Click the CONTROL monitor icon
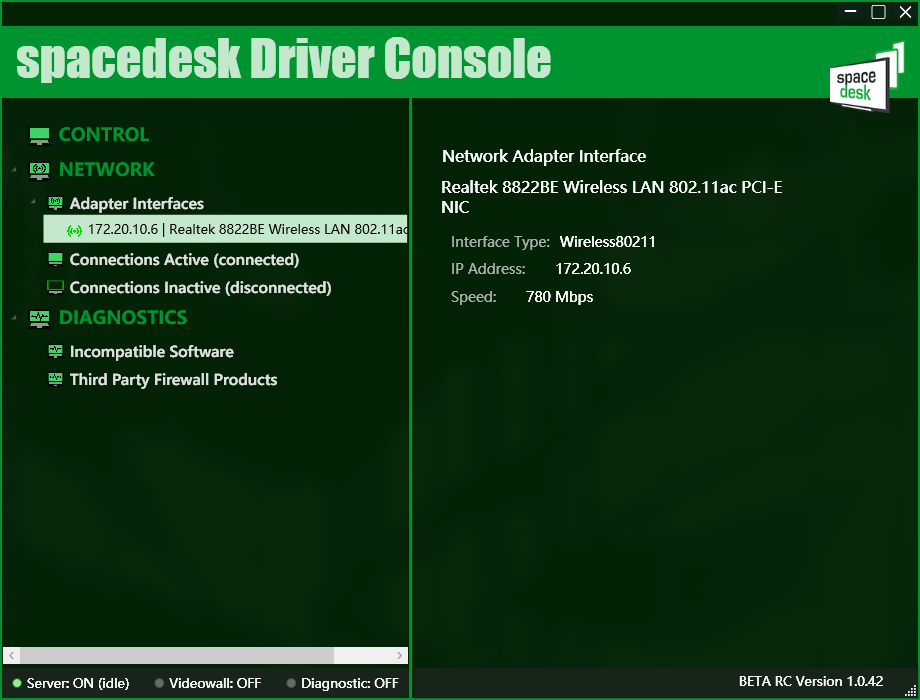920x700 pixels. pos(39,135)
